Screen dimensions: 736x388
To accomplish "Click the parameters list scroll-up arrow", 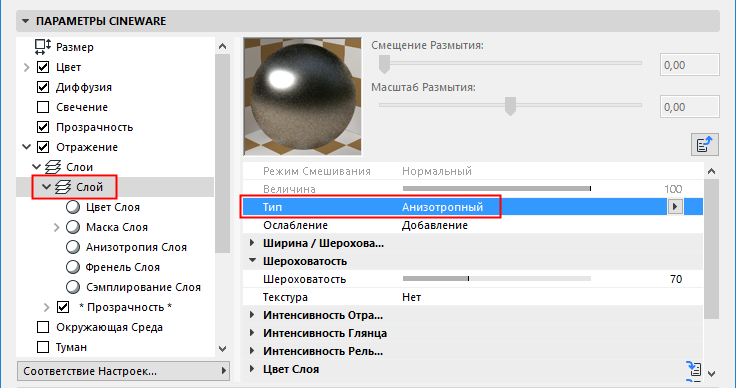I will point(712,171).
